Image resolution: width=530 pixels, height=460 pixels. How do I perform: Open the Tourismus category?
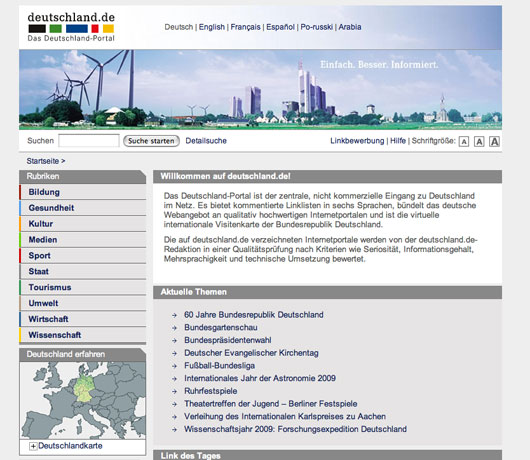[x=83, y=287]
